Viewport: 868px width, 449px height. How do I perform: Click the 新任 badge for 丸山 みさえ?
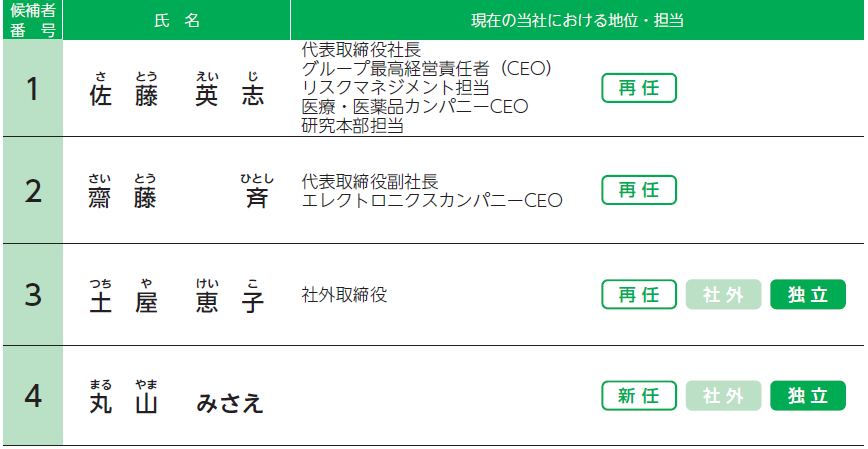click(x=639, y=395)
